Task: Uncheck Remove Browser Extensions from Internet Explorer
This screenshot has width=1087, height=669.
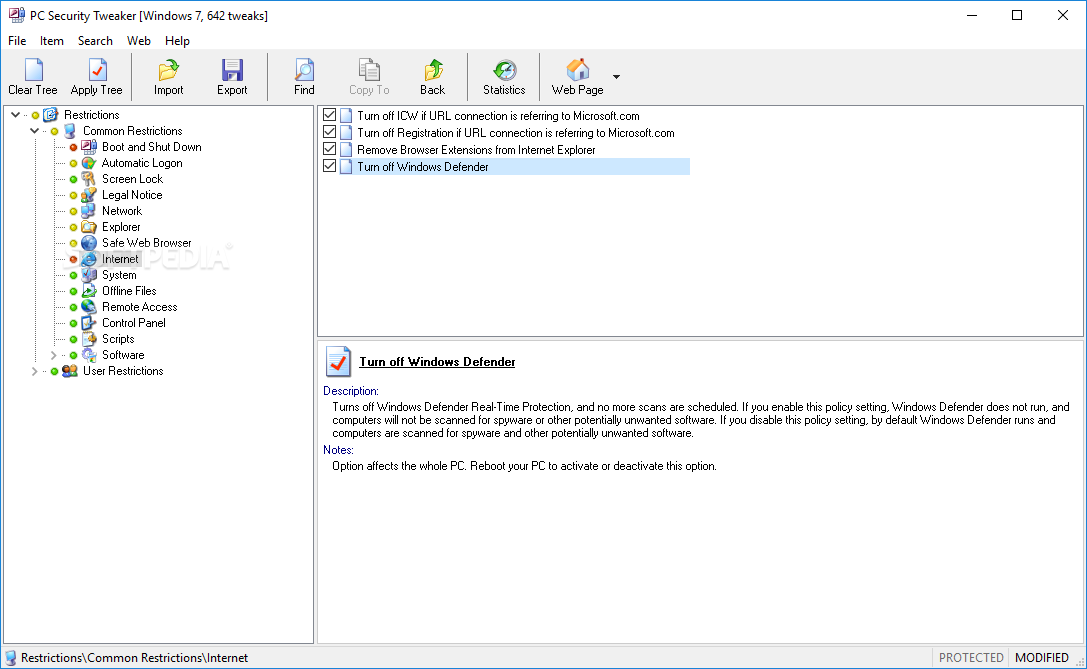Action: point(330,149)
